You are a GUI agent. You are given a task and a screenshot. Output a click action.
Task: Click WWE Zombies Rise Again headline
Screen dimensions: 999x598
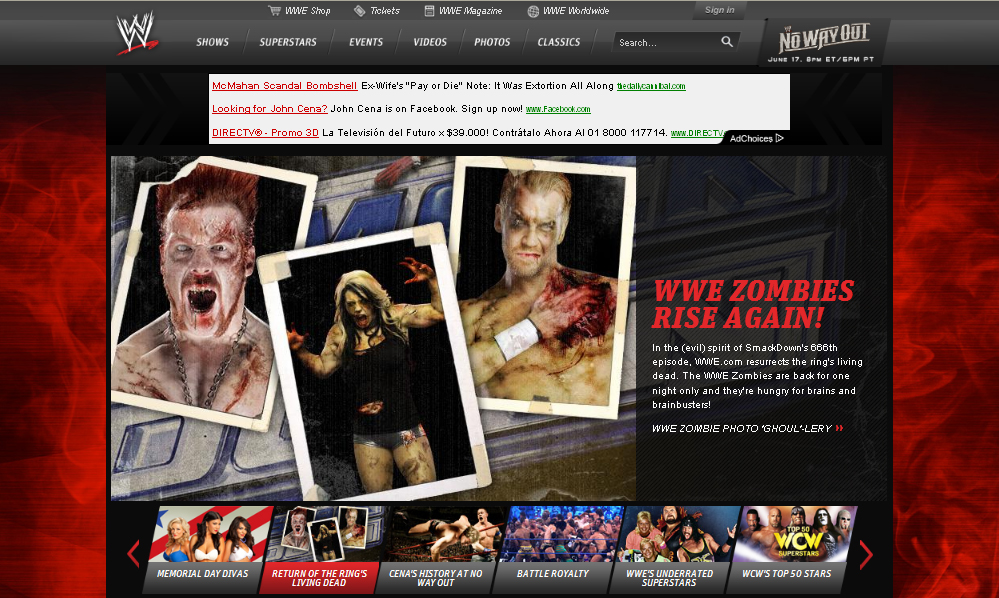tap(753, 304)
